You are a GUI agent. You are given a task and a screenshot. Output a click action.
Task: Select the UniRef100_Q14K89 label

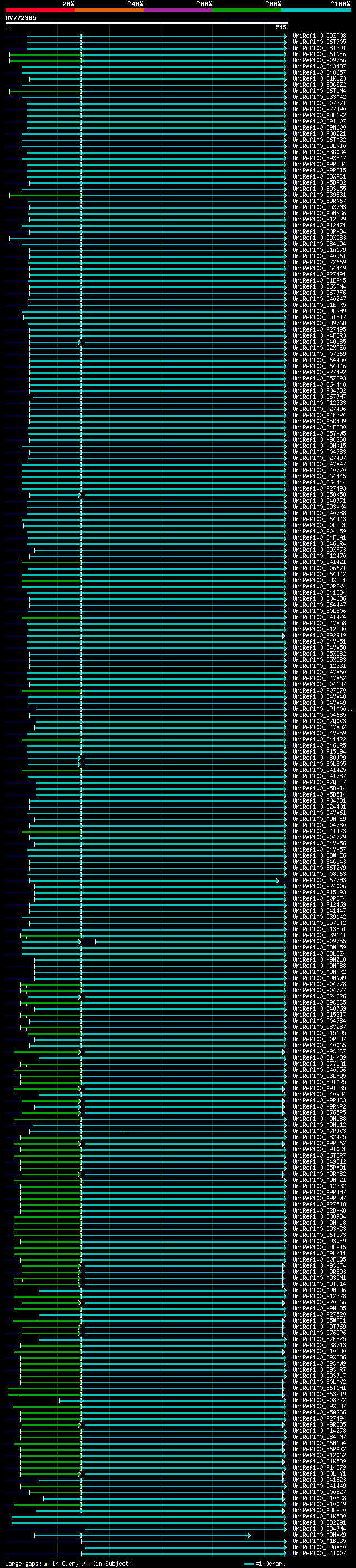(x=319, y=1057)
